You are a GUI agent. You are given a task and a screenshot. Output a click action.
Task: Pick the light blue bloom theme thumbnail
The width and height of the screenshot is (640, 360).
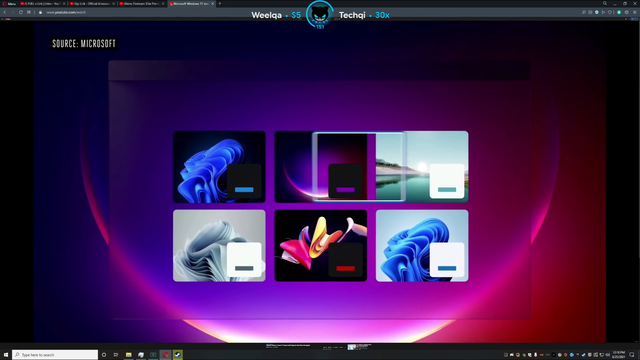point(422,246)
